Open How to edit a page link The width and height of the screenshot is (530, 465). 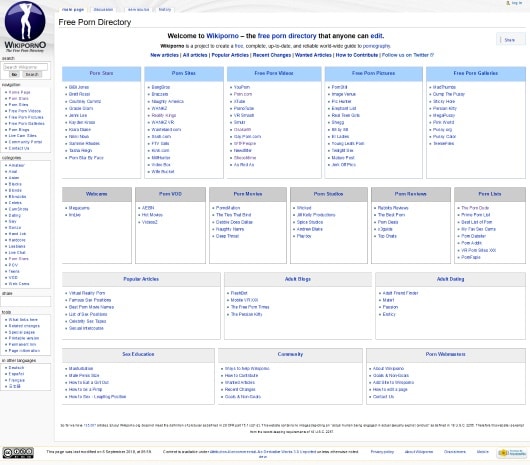coord(390,390)
